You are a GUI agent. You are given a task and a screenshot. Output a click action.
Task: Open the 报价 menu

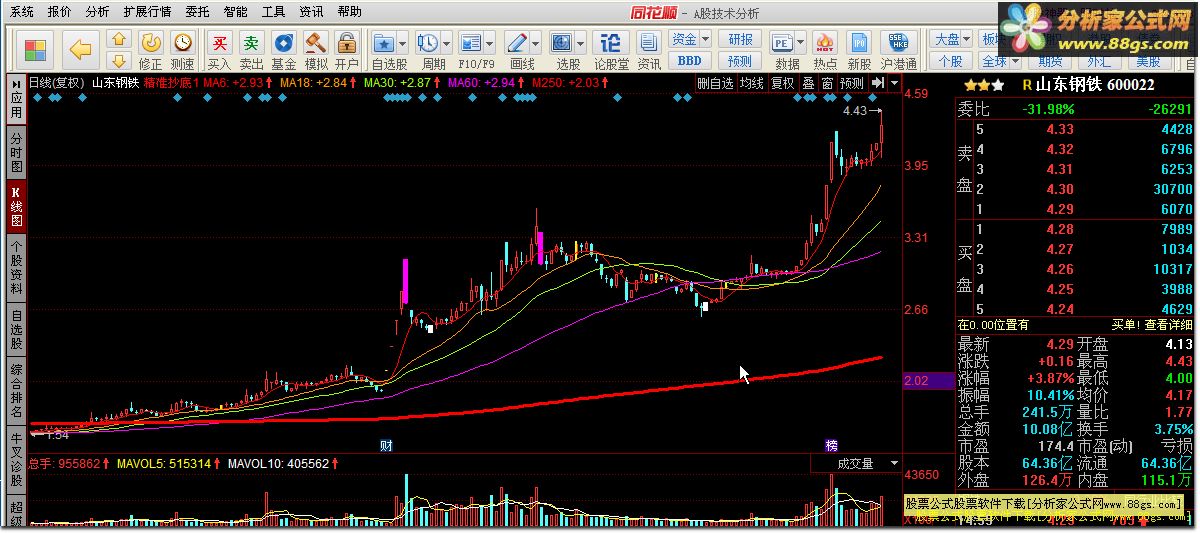click(60, 12)
